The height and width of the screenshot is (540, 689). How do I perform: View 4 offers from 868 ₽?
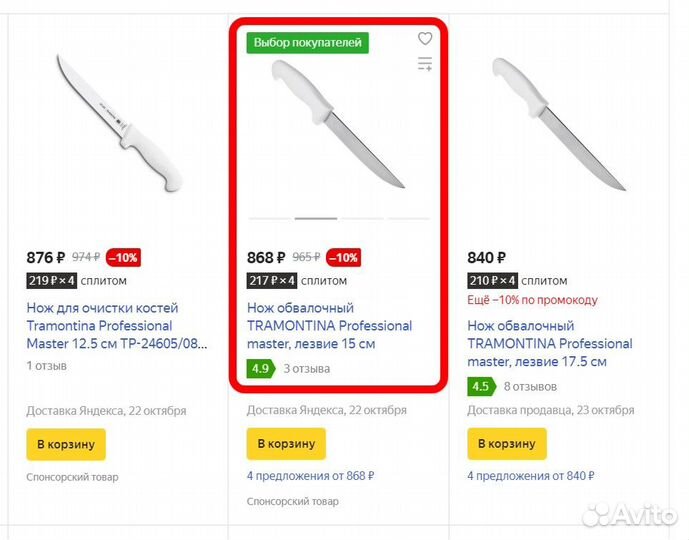point(311,476)
